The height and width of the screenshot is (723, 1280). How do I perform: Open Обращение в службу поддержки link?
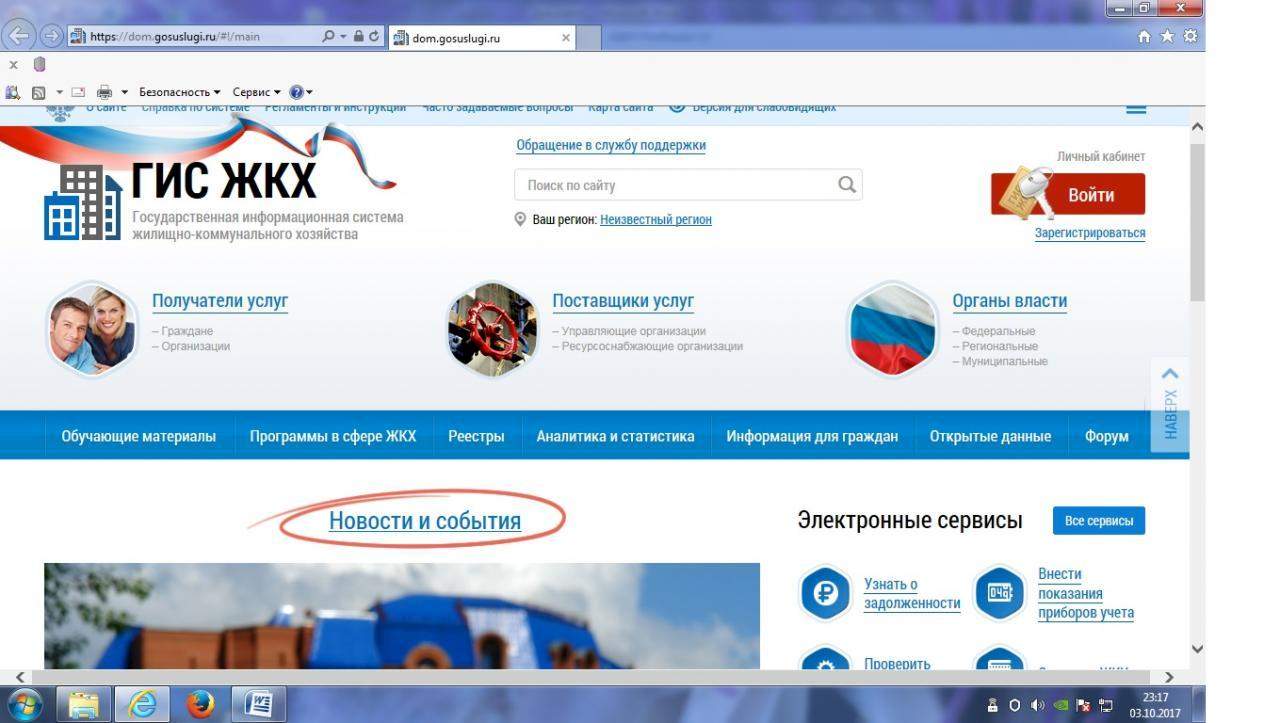[x=611, y=145]
